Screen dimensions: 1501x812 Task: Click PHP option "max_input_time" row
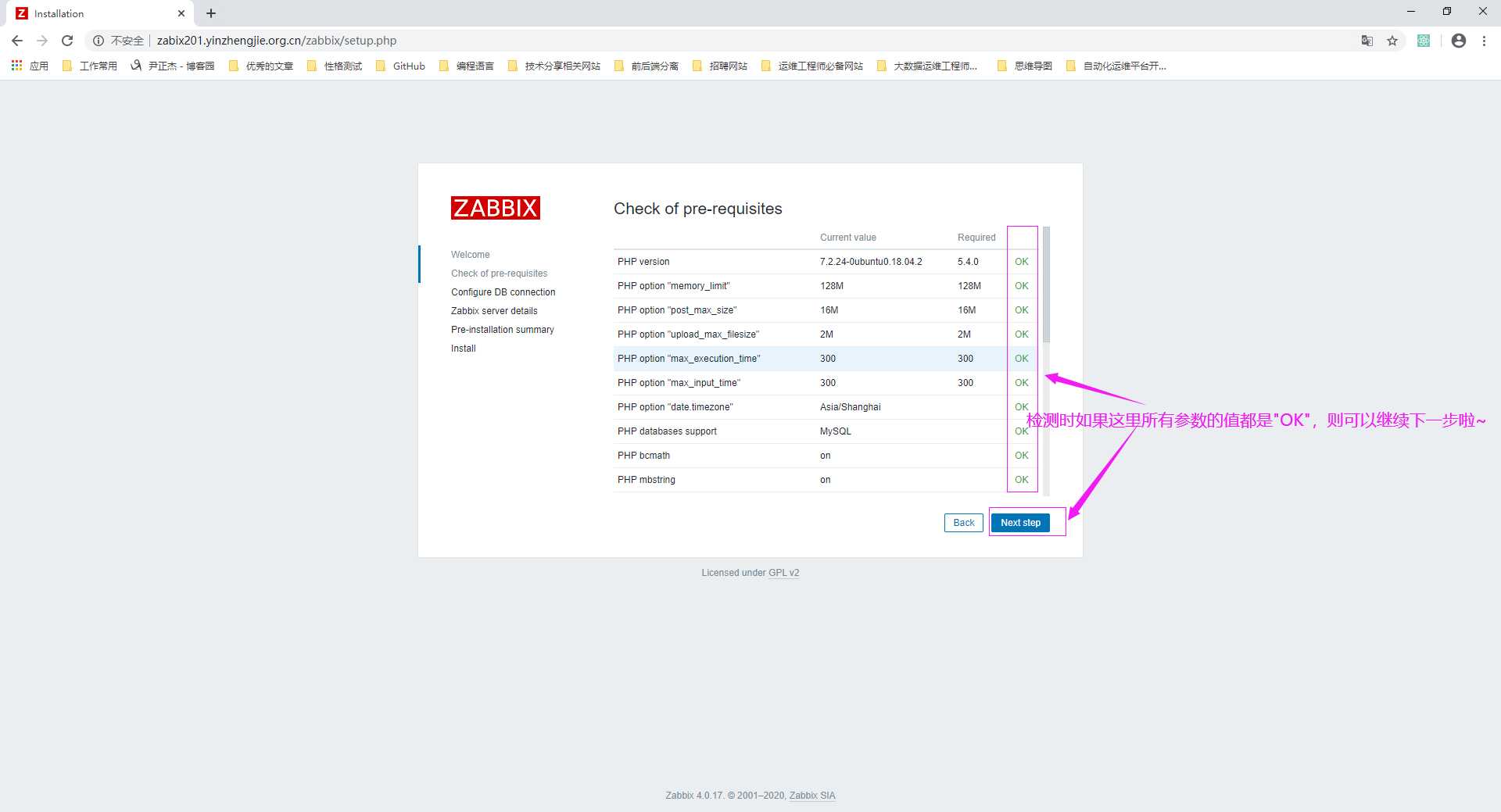pyautogui.click(x=826, y=383)
